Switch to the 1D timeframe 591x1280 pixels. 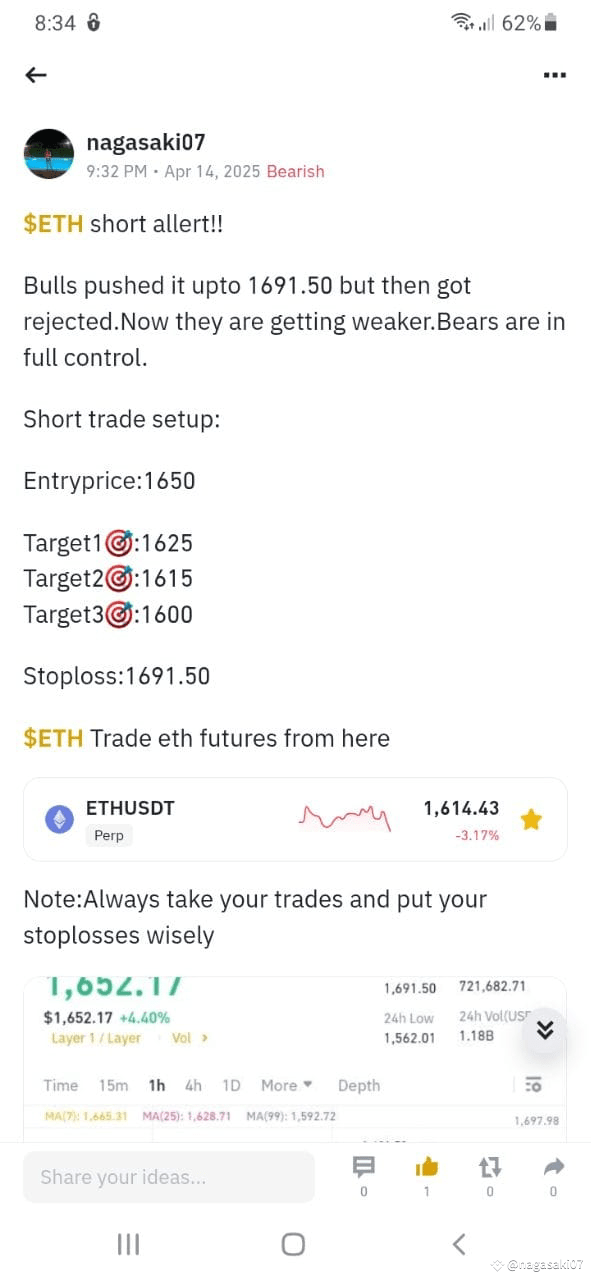231,1085
